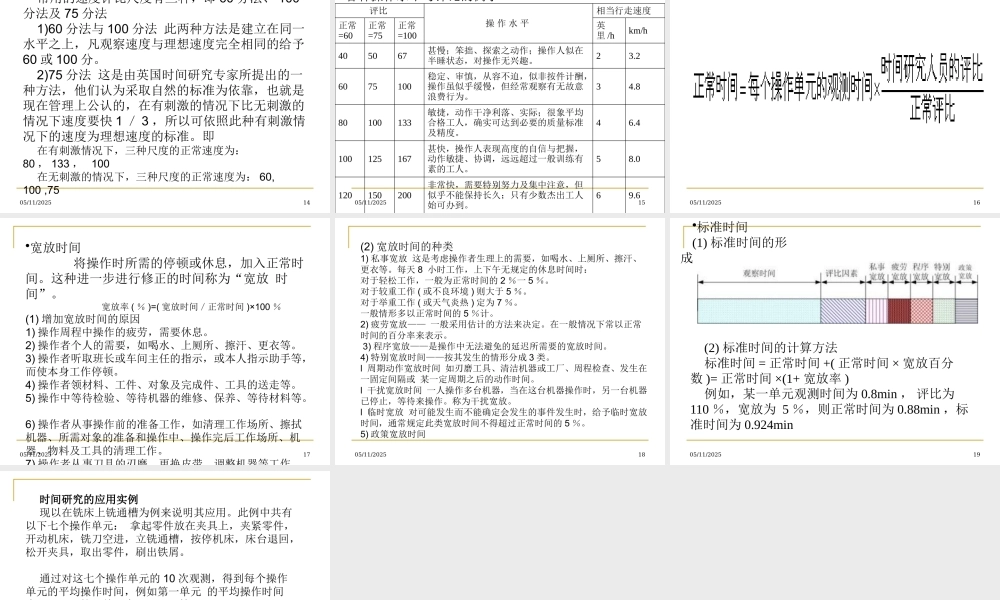Select slide 15 with the 评比 rating table

[x=500, y=106]
